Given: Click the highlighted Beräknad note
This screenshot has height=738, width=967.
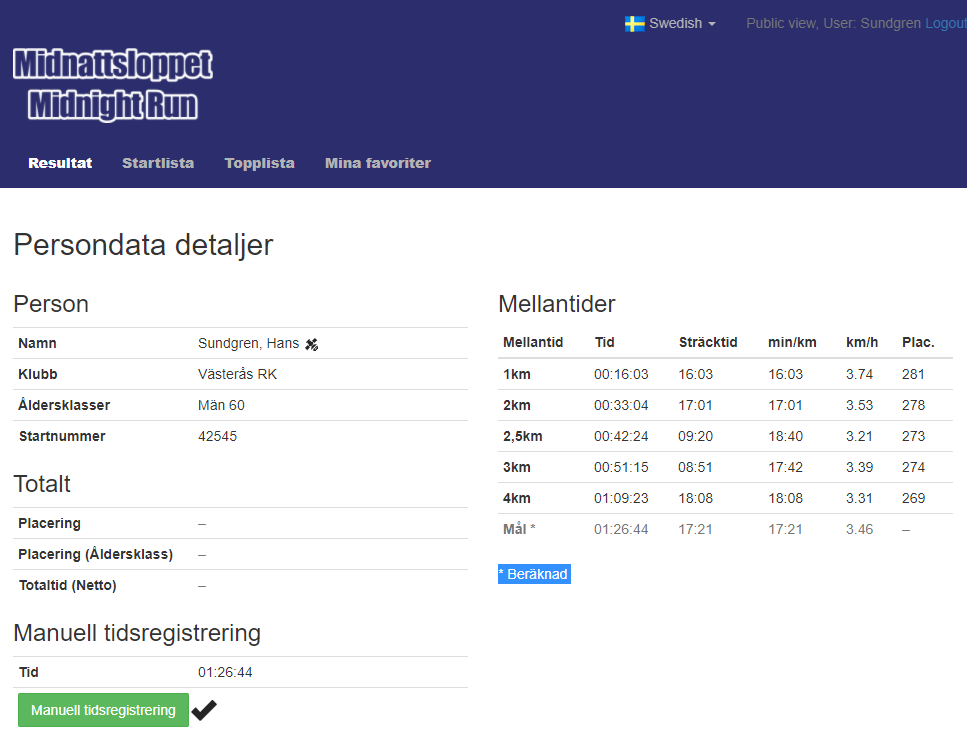Looking at the screenshot, I should 534,574.
